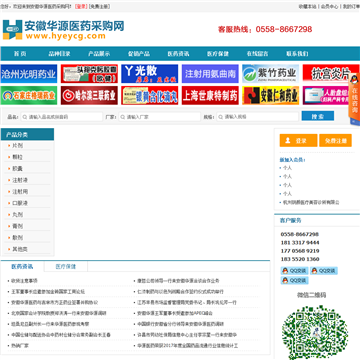Switch to the 医药资讯 news tab

click(22, 267)
